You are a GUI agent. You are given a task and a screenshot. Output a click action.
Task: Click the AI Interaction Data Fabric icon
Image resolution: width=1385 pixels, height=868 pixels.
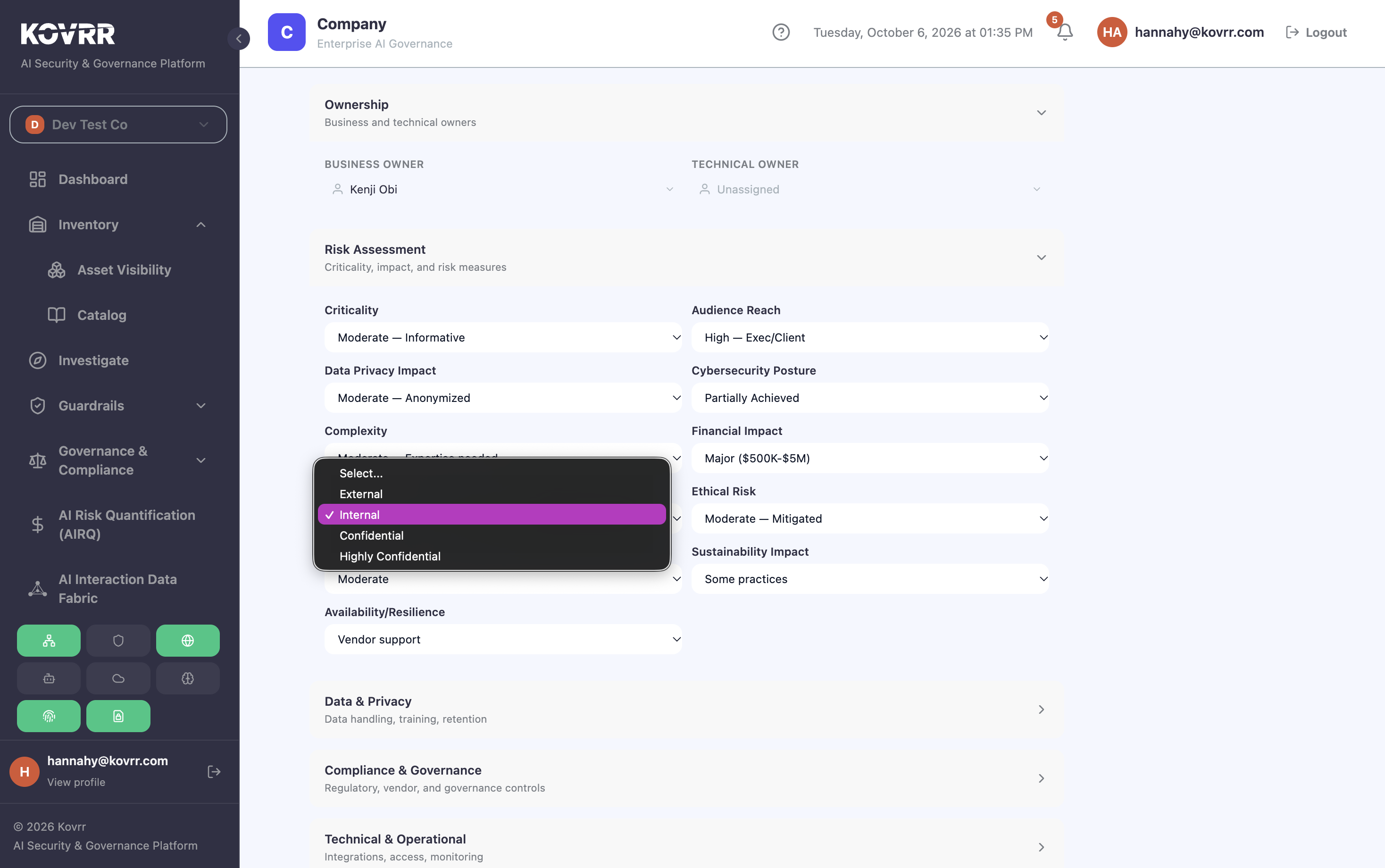click(38, 589)
